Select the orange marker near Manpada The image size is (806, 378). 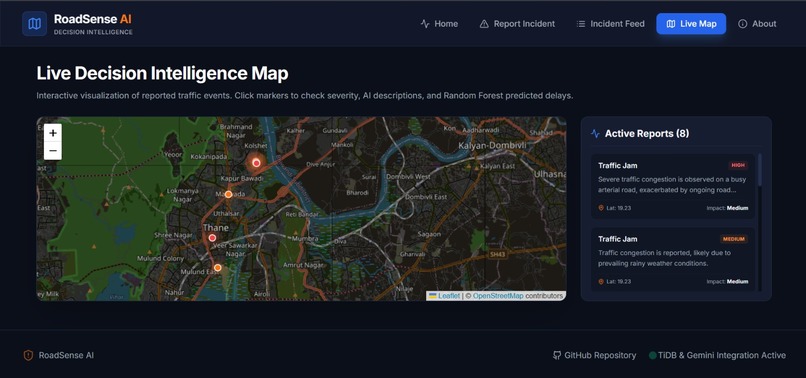228,194
